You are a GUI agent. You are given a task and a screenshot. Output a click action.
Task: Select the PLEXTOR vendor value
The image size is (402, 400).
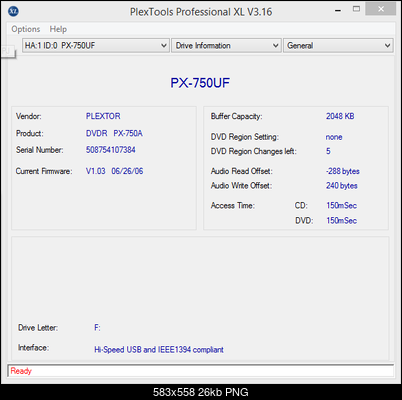[x=103, y=116]
